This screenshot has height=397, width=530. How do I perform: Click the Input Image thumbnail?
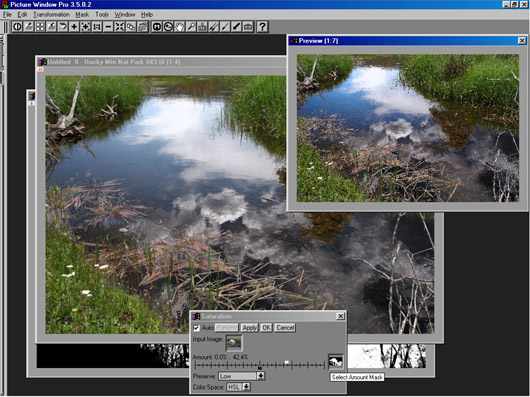coord(234,343)
